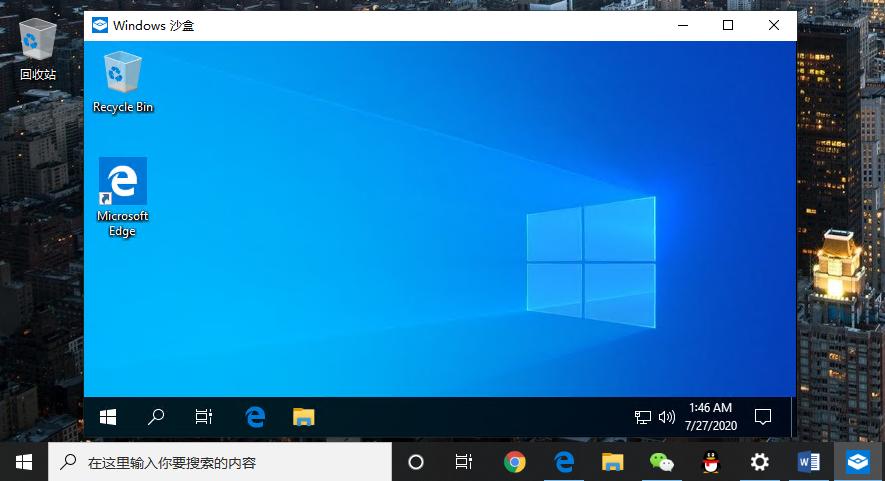Open the host Start menu
Image resolution: width=885 pixels, height=481 pixels.
pyautogui.click(x=24, y=462)
